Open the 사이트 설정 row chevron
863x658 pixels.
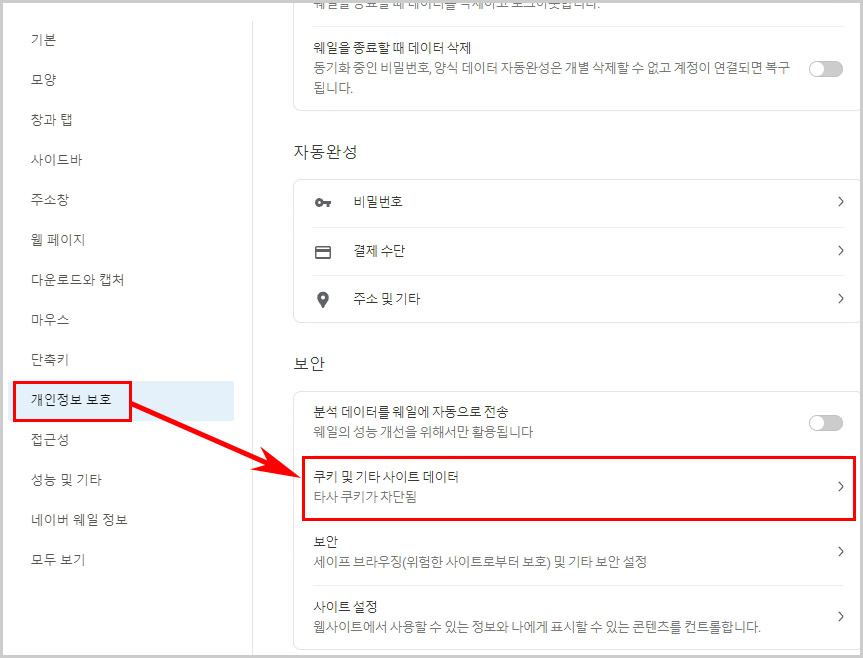pyautogui.click(x=840, y=616)
